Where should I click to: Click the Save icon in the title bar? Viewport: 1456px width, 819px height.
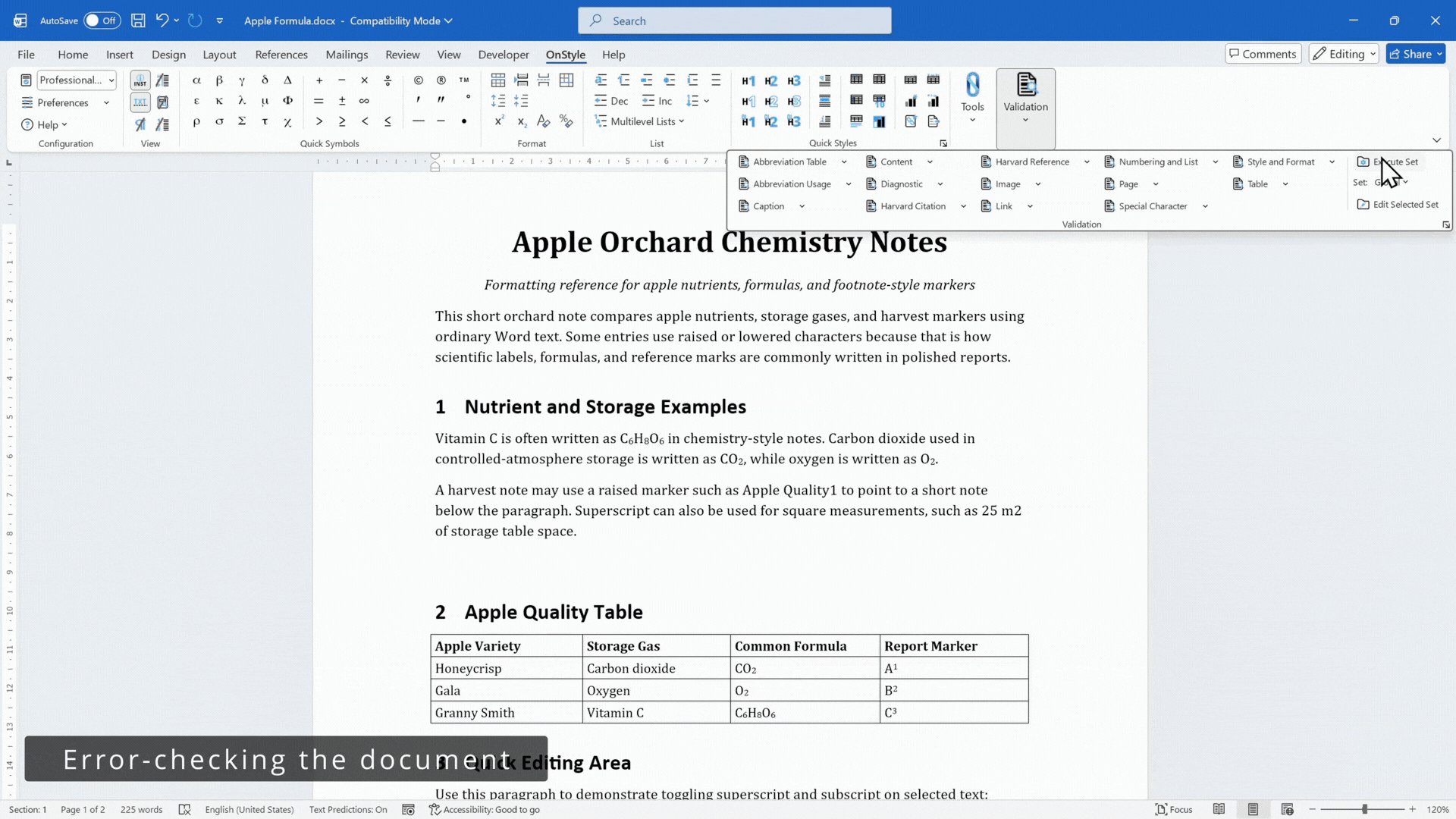point(138,20)
